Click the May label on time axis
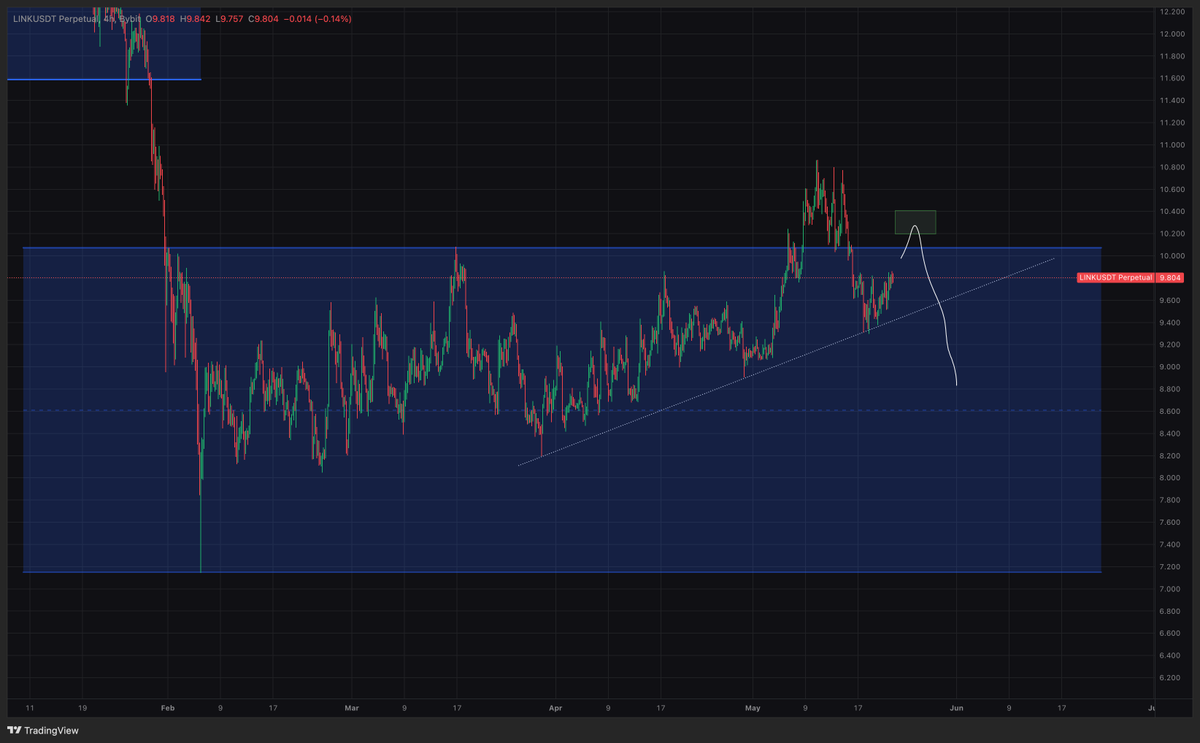The height and width of the screenshot is (743, 1200). tap(753, 708)
